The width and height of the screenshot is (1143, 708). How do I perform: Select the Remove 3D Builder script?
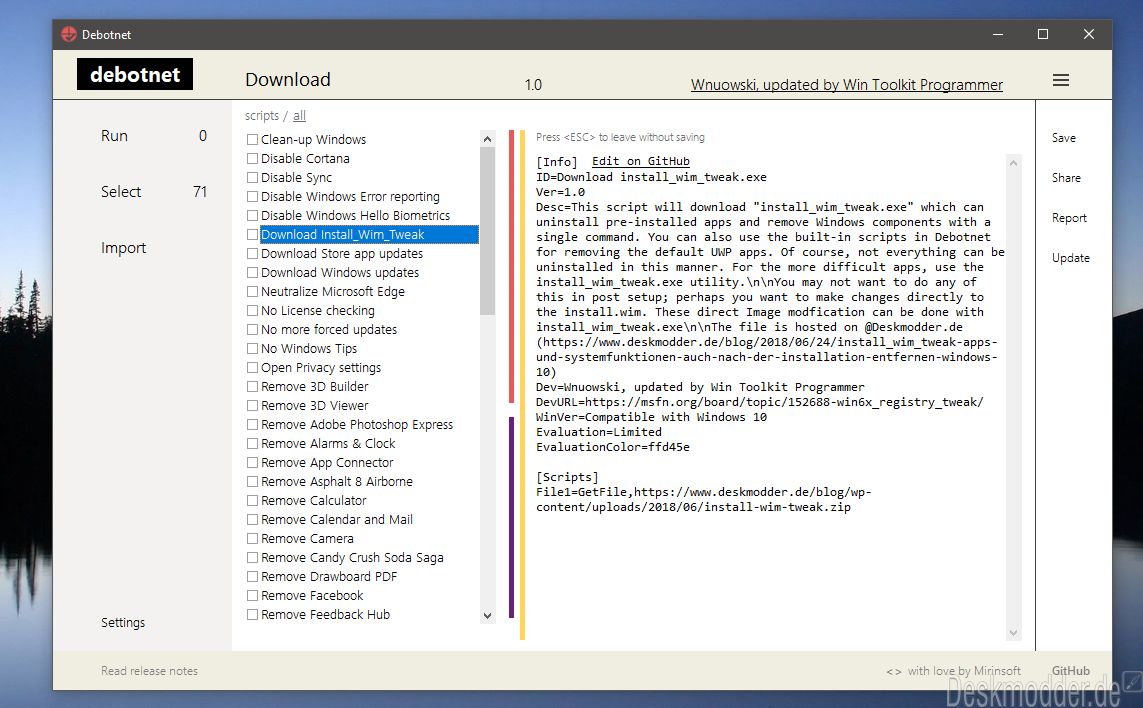click(x=314, y=386)
